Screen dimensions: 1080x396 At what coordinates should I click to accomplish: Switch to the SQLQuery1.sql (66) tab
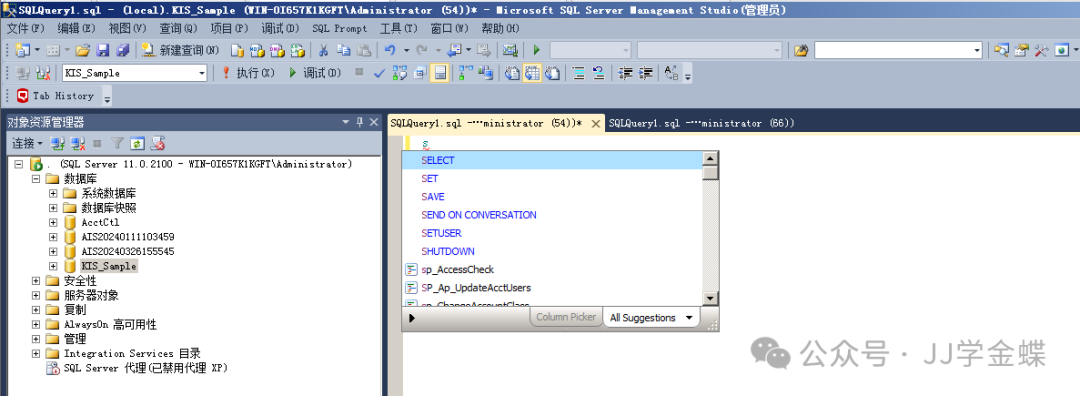coord(701,123)
